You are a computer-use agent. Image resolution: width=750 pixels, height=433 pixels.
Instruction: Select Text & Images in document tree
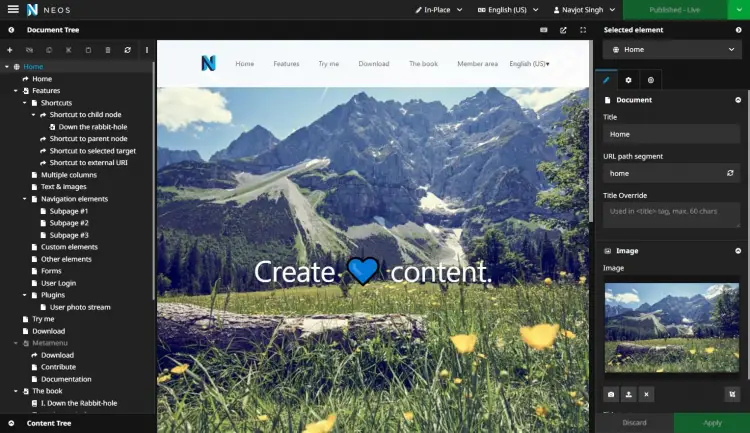(64, 187)
